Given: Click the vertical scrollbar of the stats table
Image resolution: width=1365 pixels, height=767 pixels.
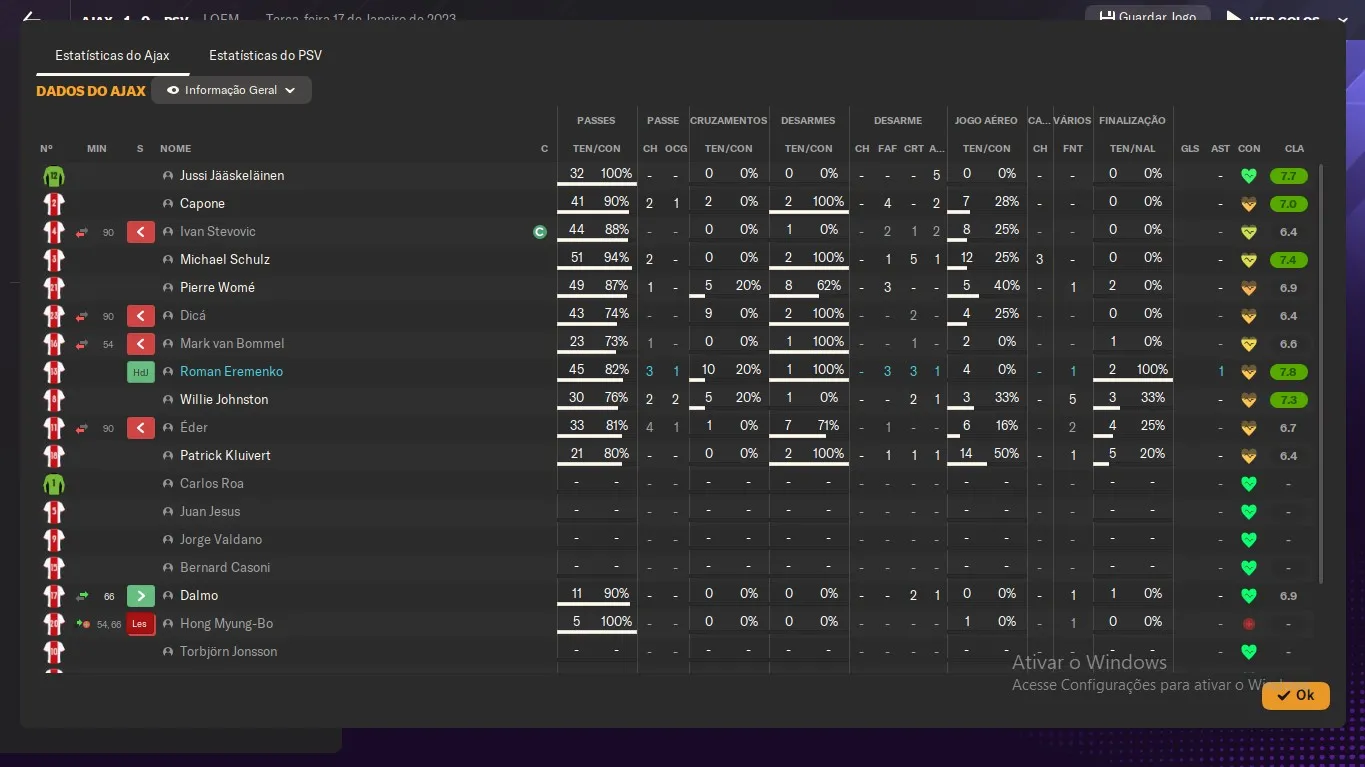Looking at the screenshot, I should 1321,374.
